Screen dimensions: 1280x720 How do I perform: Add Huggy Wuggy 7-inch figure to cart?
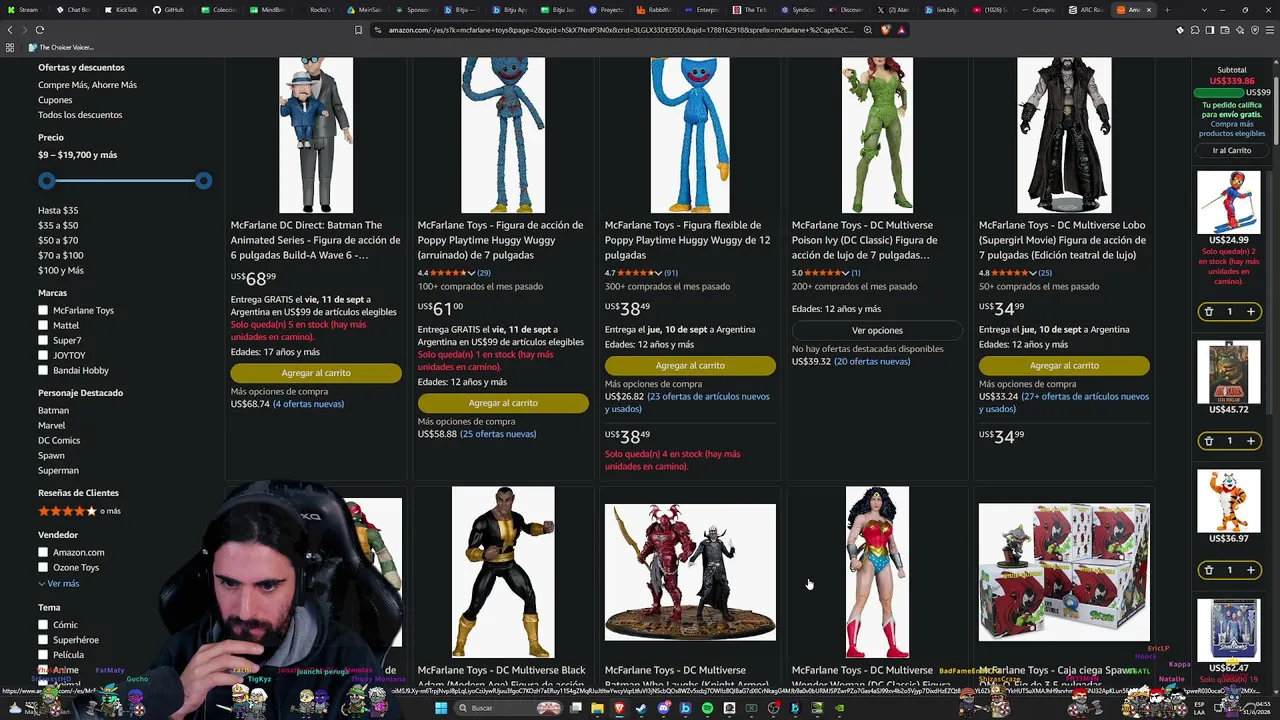click(503, 403)
